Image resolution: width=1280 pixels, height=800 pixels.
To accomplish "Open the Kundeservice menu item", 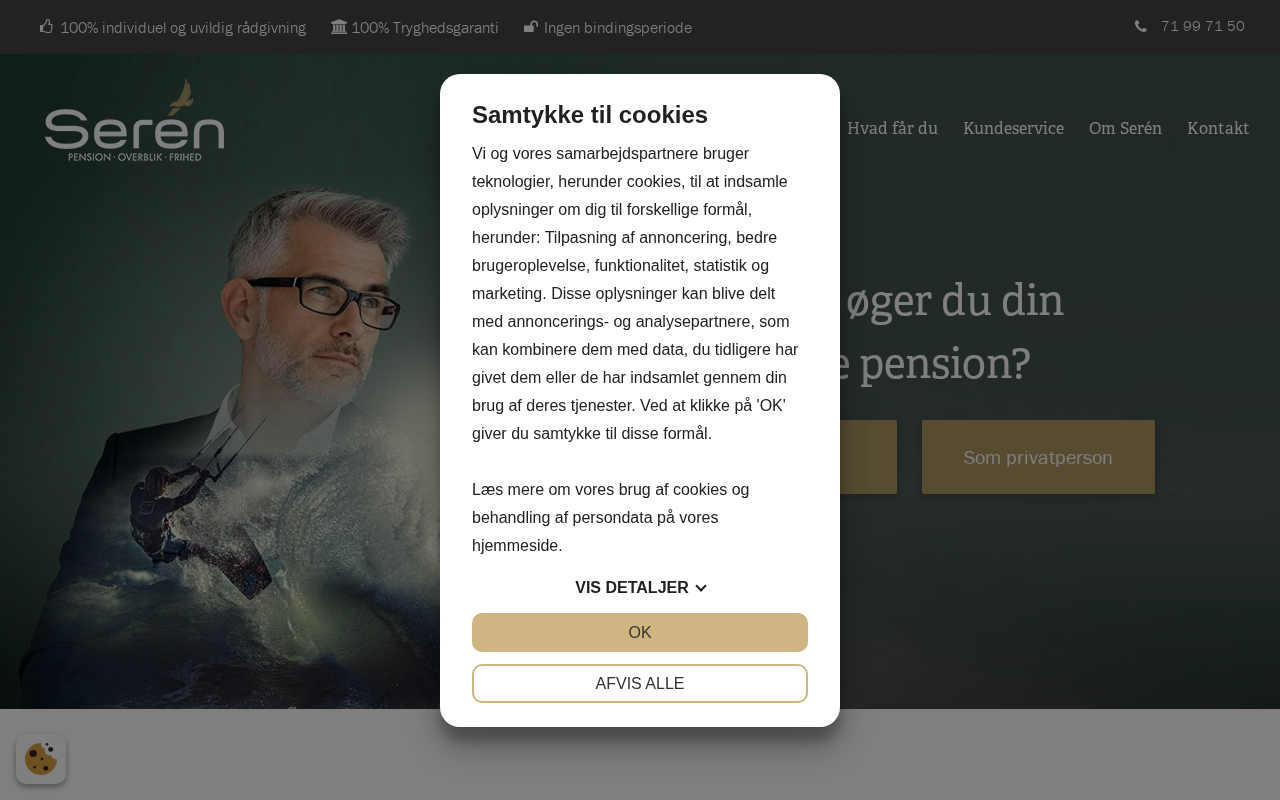I will point(1013,128).
